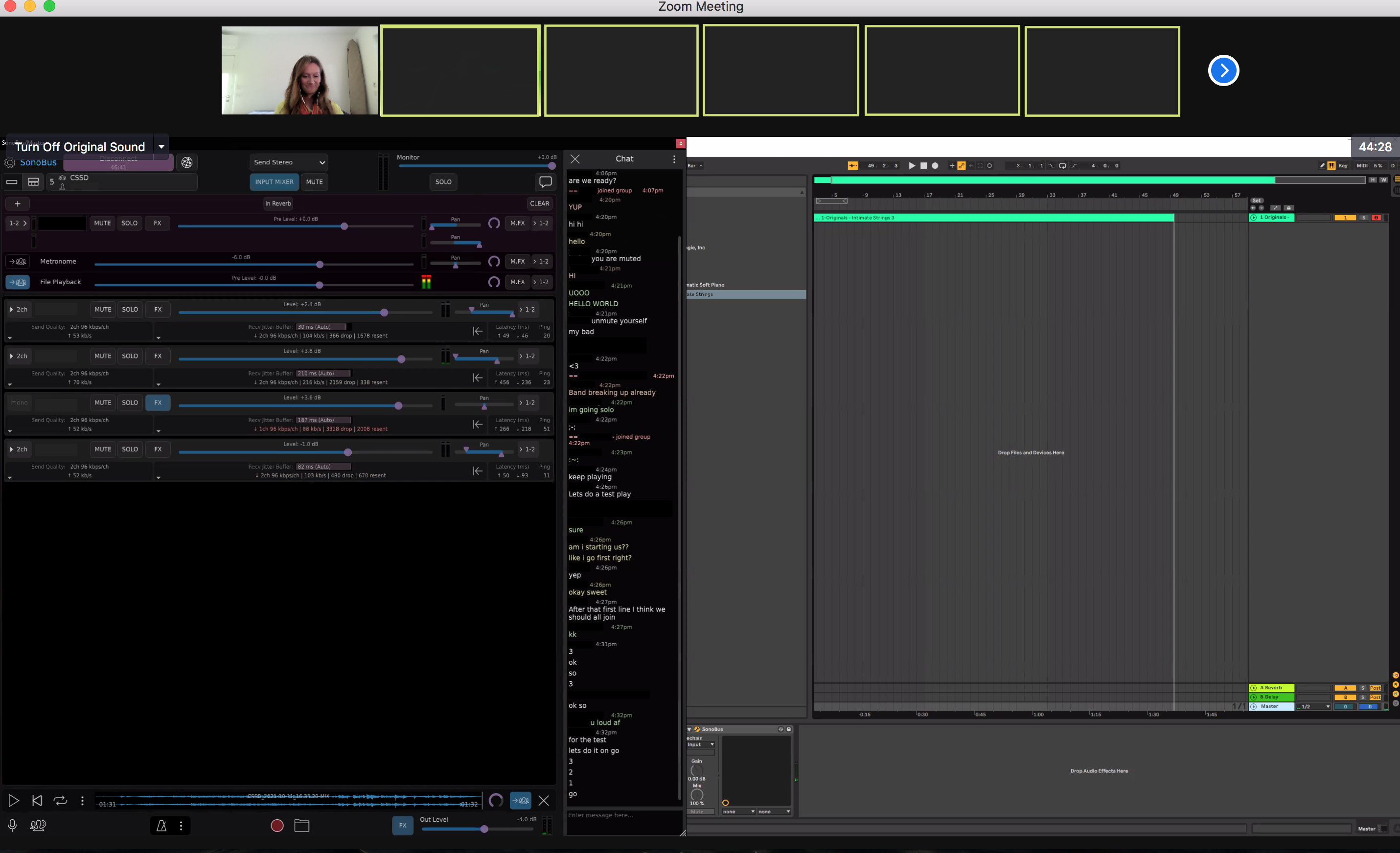
Task: Toggle File Playback send to others
Action: click(x=18, y=282)
